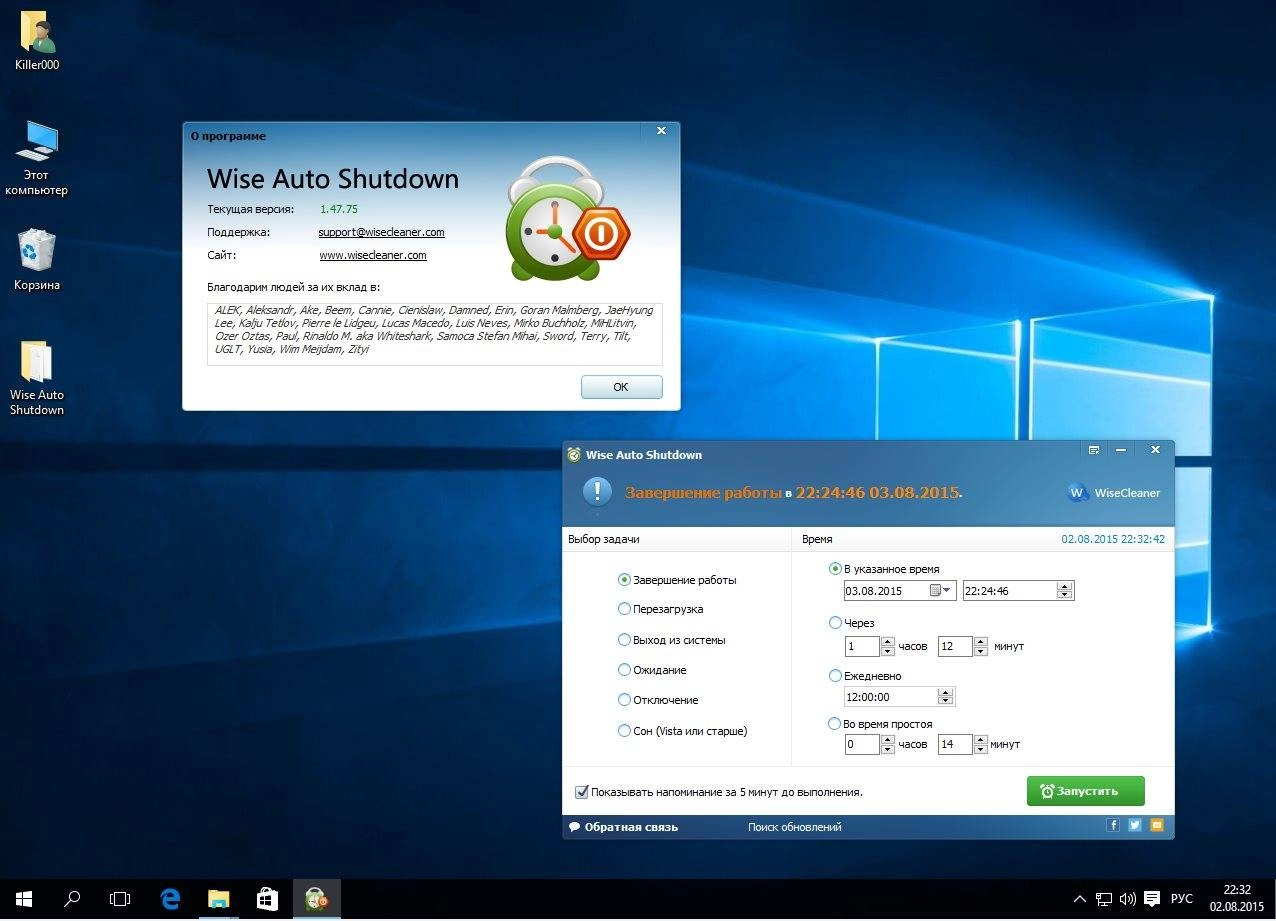Toggle the 5-minute reminder checkbox
1276x921 pixels.
click(x=582, y=792)
